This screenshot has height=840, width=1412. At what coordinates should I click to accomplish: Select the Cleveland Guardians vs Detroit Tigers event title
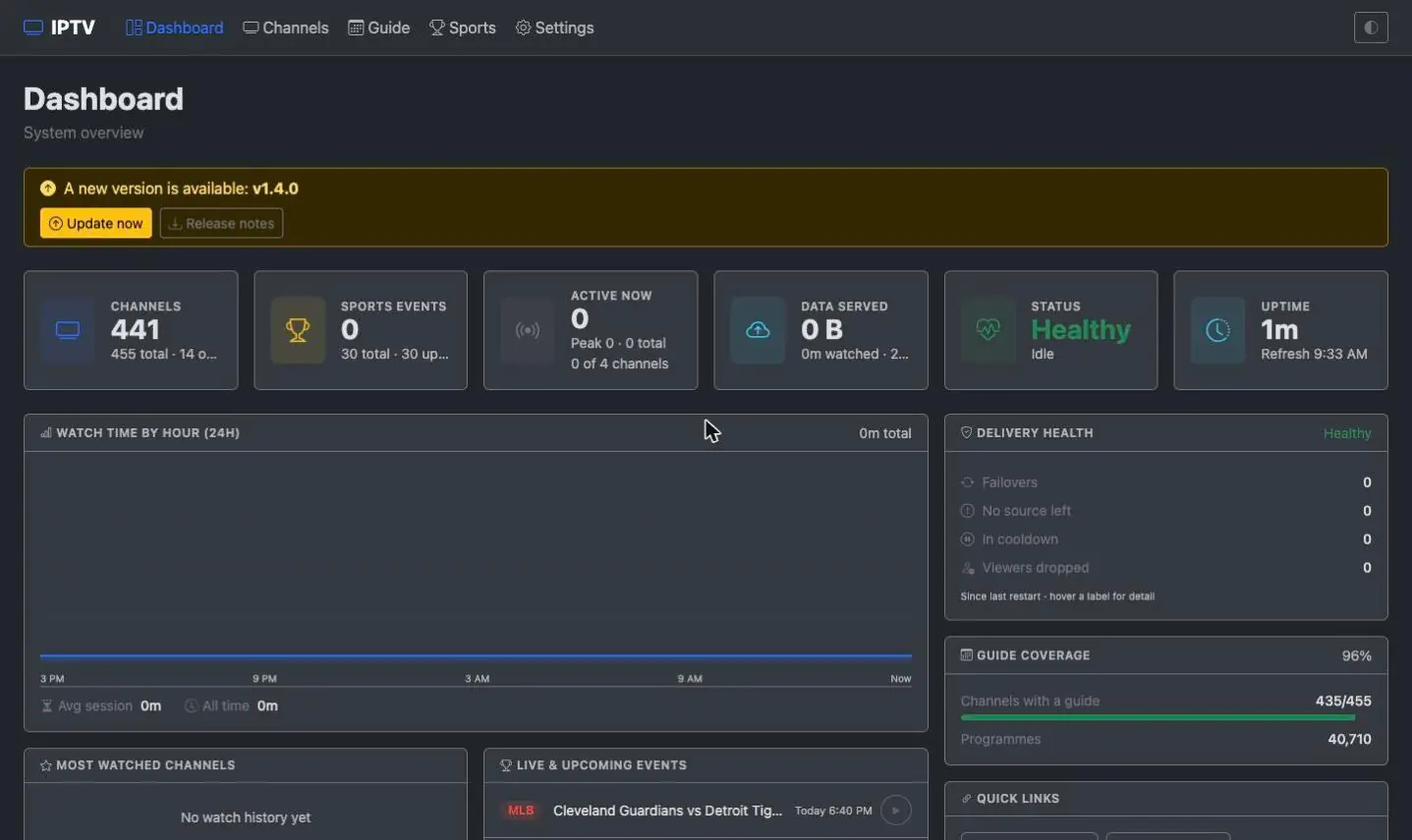click(x=667, y=811)
